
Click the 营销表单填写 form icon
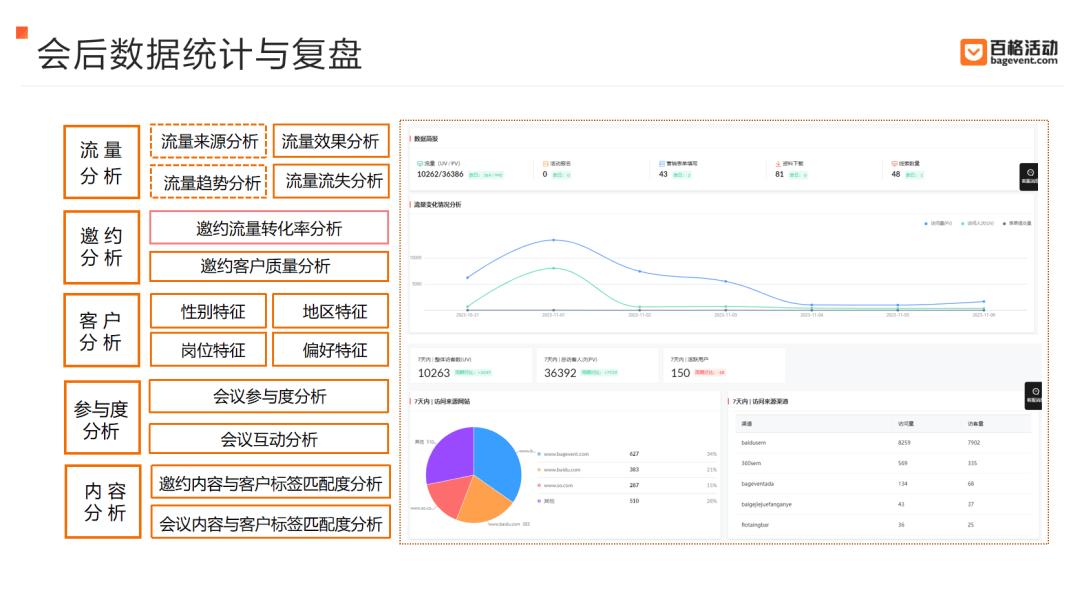pyautogui.click(x=662, y=164)
